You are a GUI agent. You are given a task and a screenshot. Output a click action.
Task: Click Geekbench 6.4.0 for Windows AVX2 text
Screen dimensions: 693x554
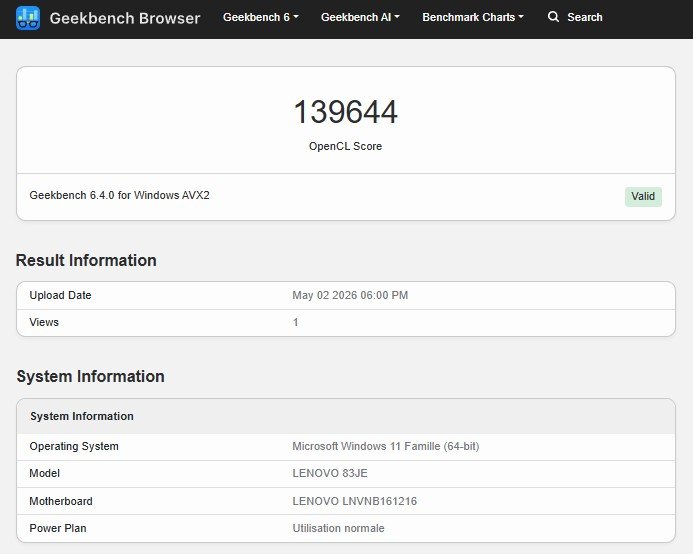click(119, 195)
